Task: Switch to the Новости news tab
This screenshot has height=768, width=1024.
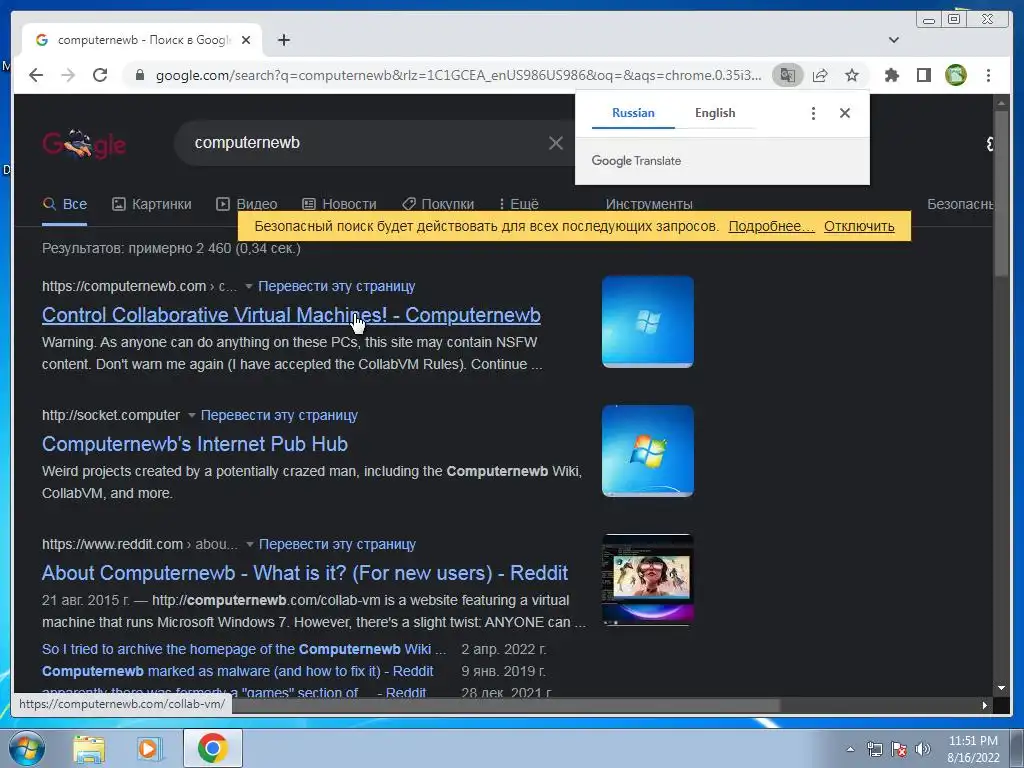Action: point(339,204)
